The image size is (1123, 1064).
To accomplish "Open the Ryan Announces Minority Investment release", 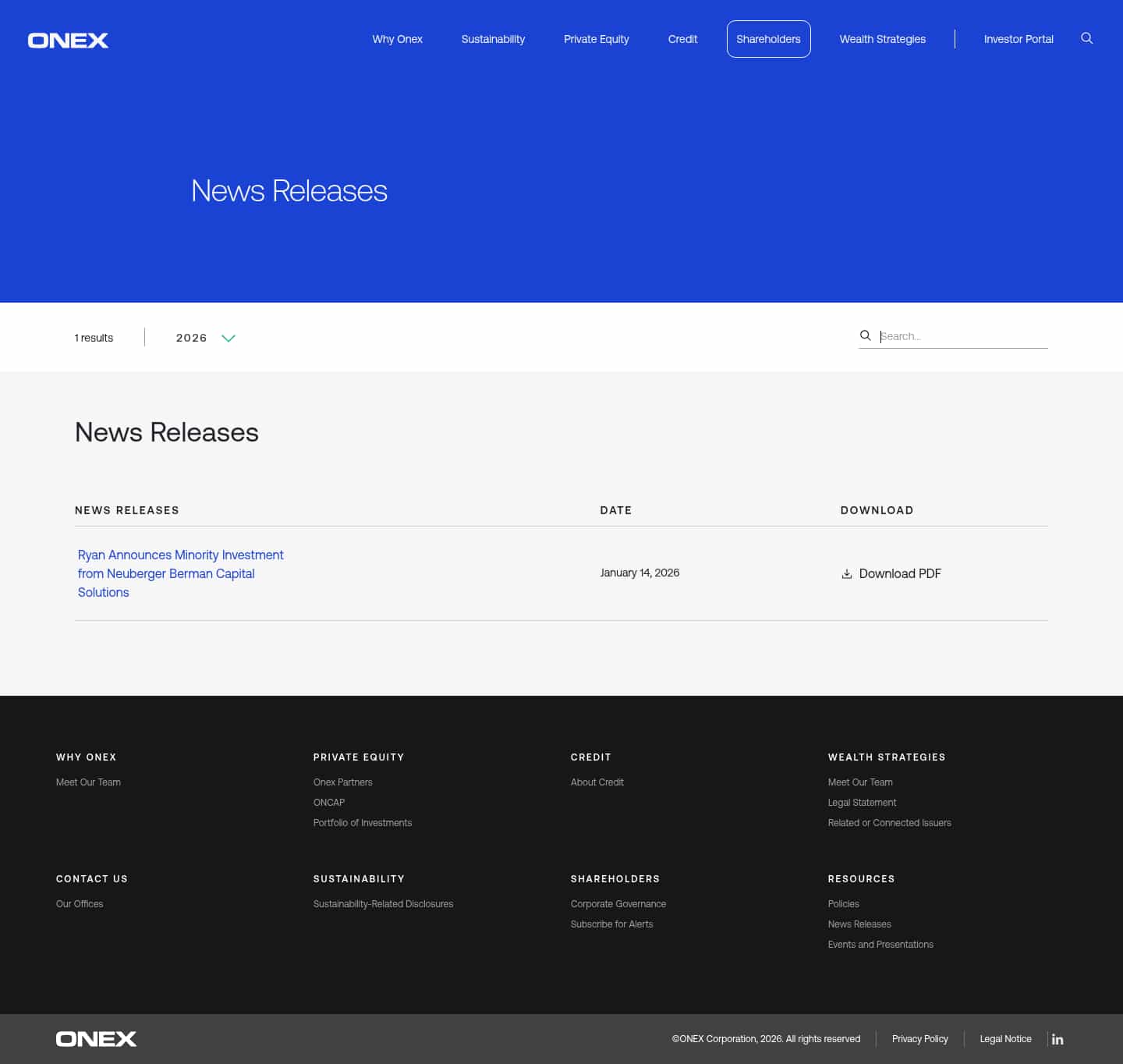I will click(180, 573).
